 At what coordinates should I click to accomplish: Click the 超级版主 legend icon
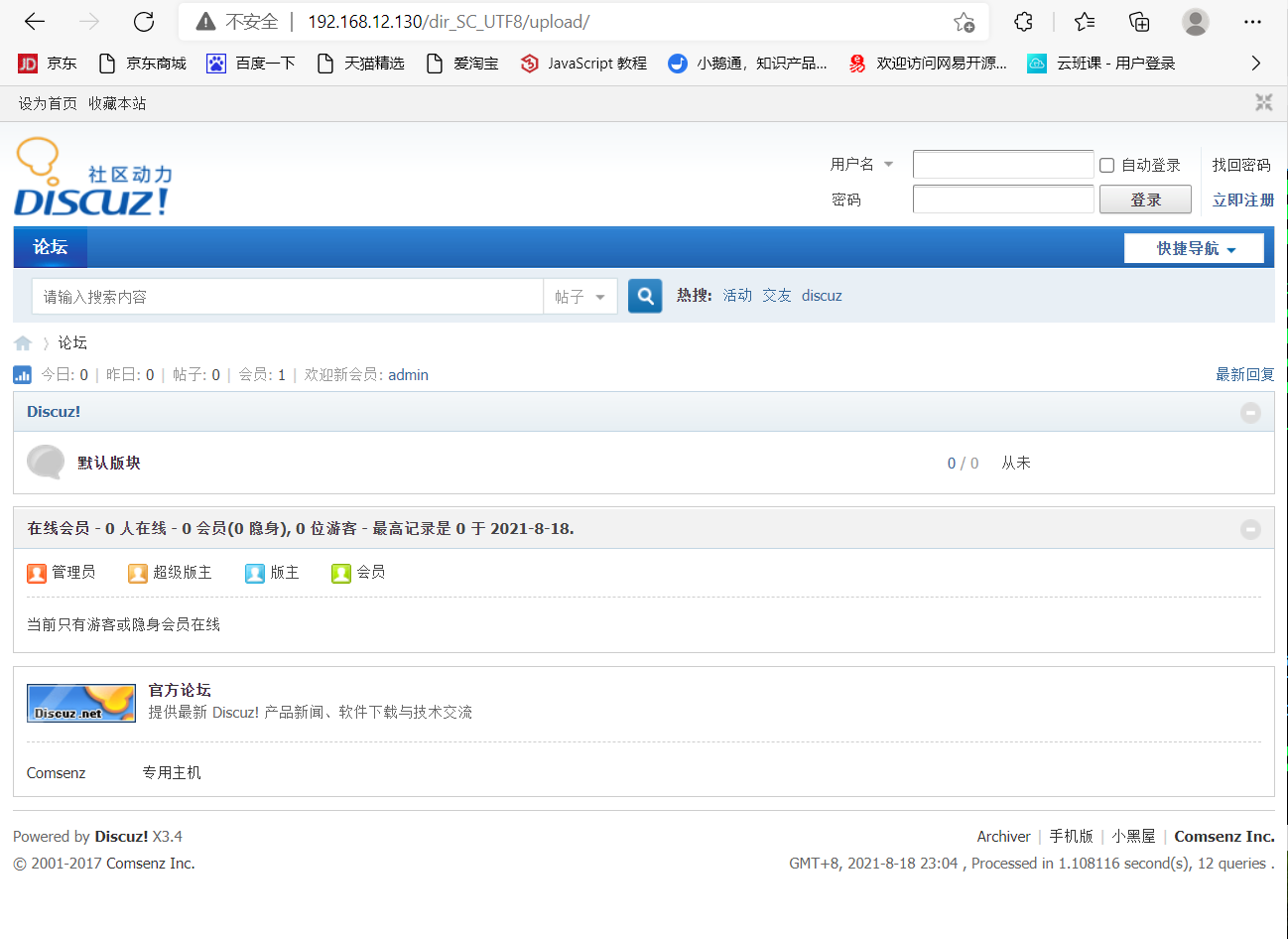point(138,573)
